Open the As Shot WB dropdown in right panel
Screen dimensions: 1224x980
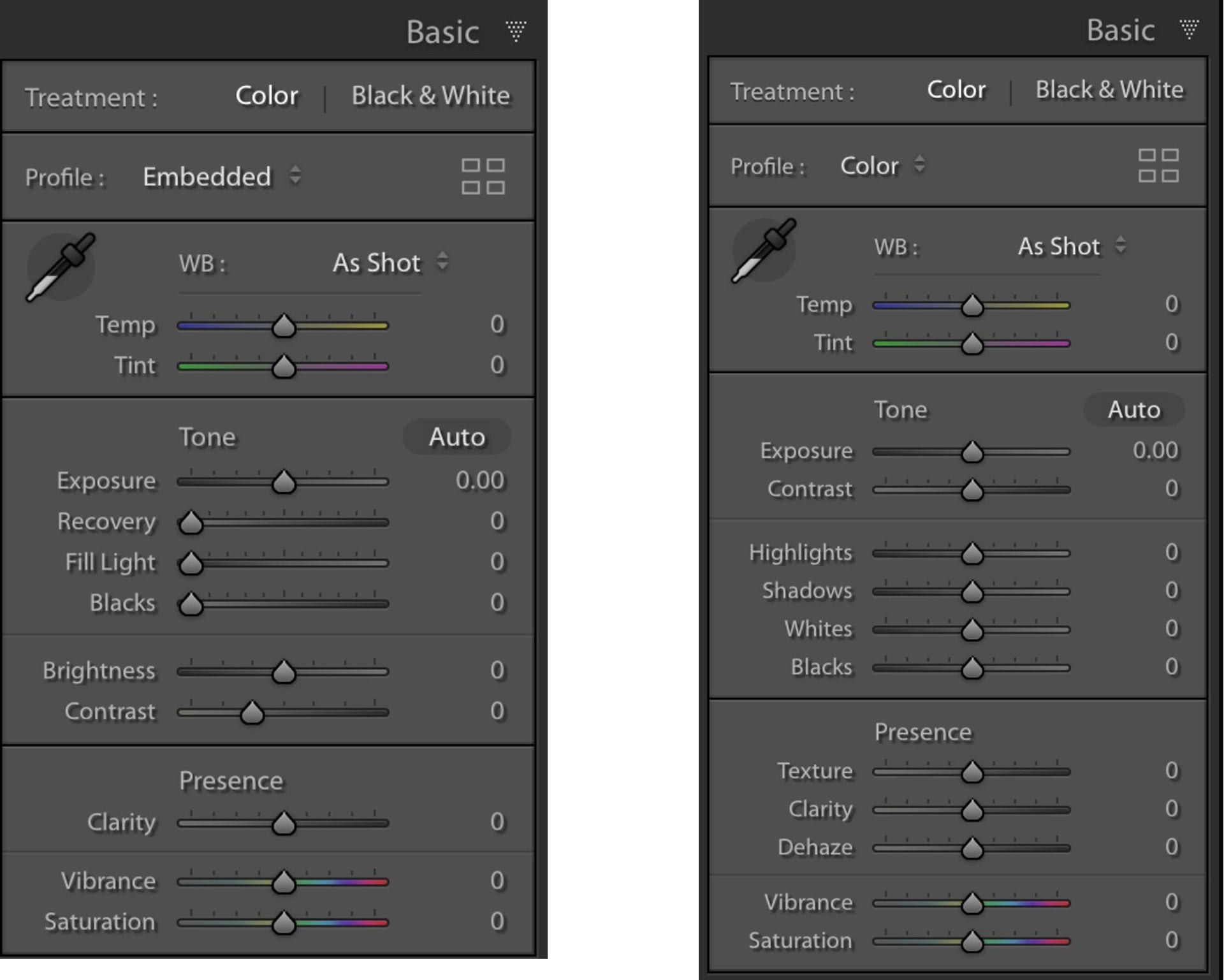(1072, 246)
